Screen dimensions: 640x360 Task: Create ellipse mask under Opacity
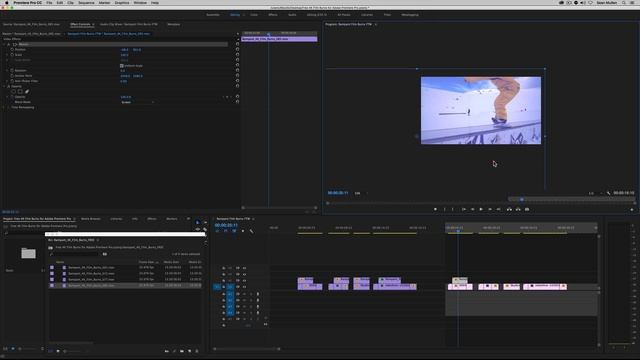pos(13,91)
